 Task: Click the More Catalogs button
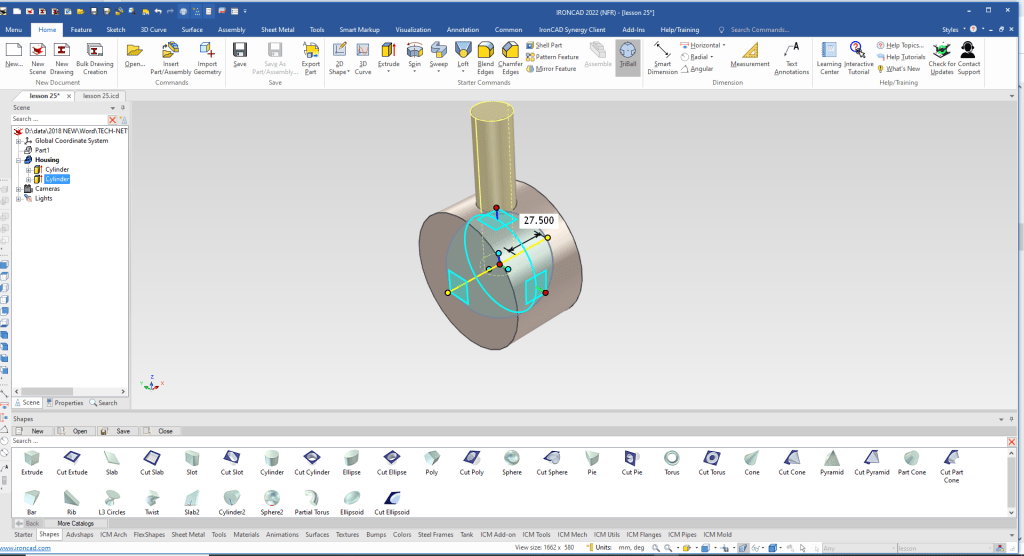tap(77, 523)
